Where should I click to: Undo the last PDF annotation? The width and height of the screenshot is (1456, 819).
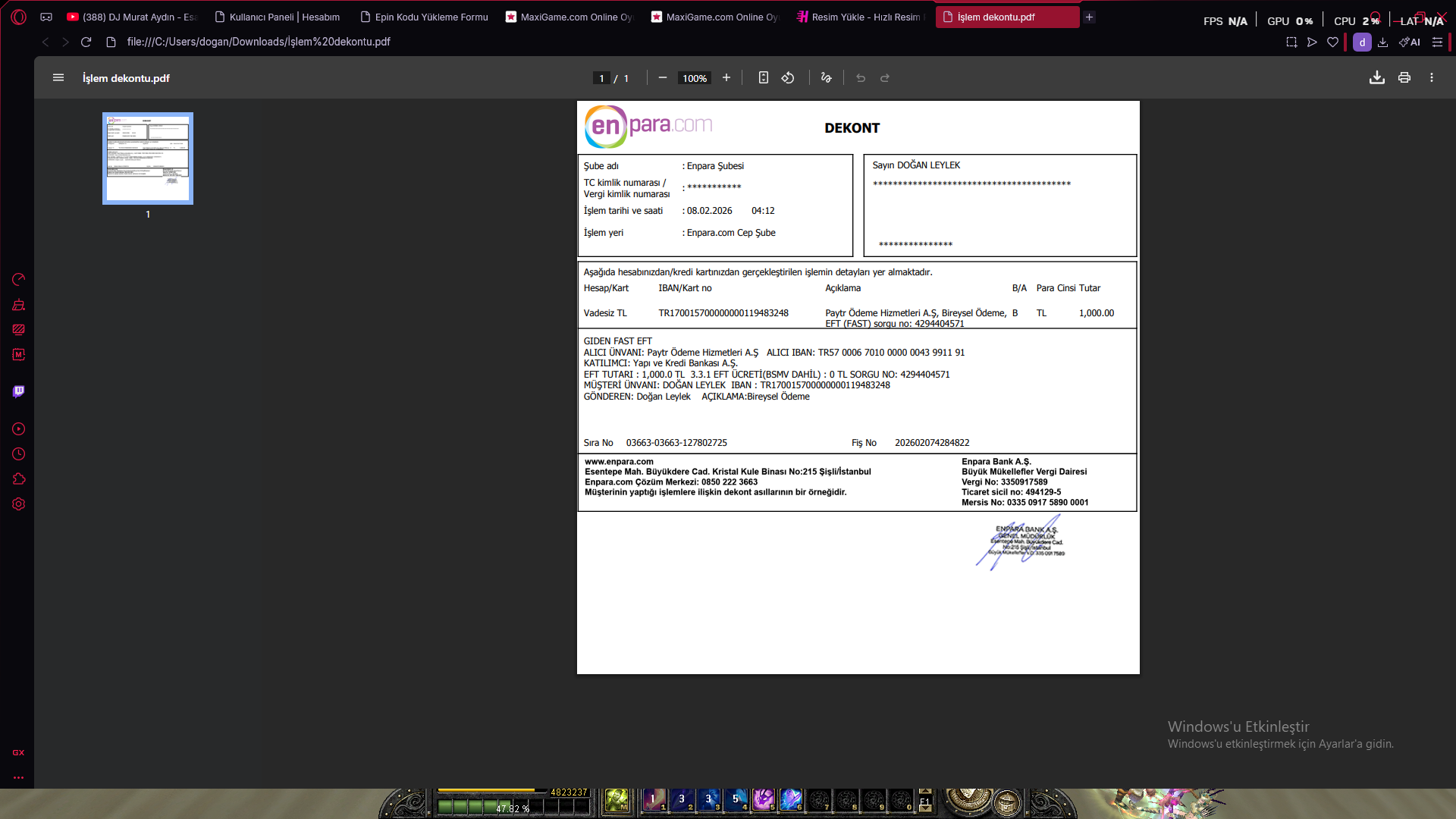coord(861,77)
